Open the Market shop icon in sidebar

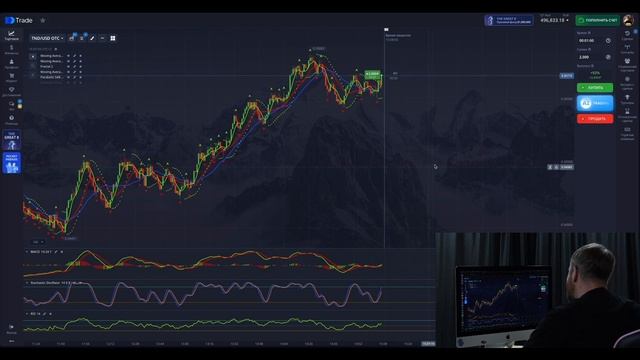[11, 78]
